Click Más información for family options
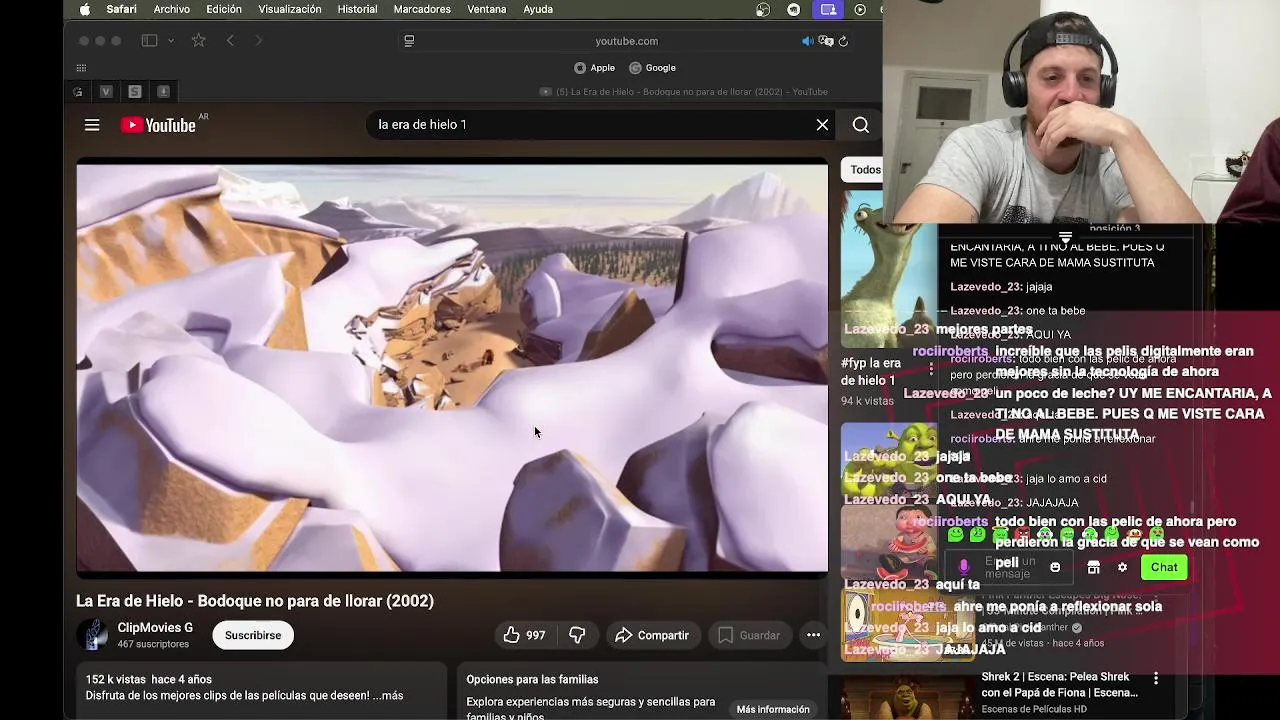The height and width of the screenshot is (720, 1280). 773,709
